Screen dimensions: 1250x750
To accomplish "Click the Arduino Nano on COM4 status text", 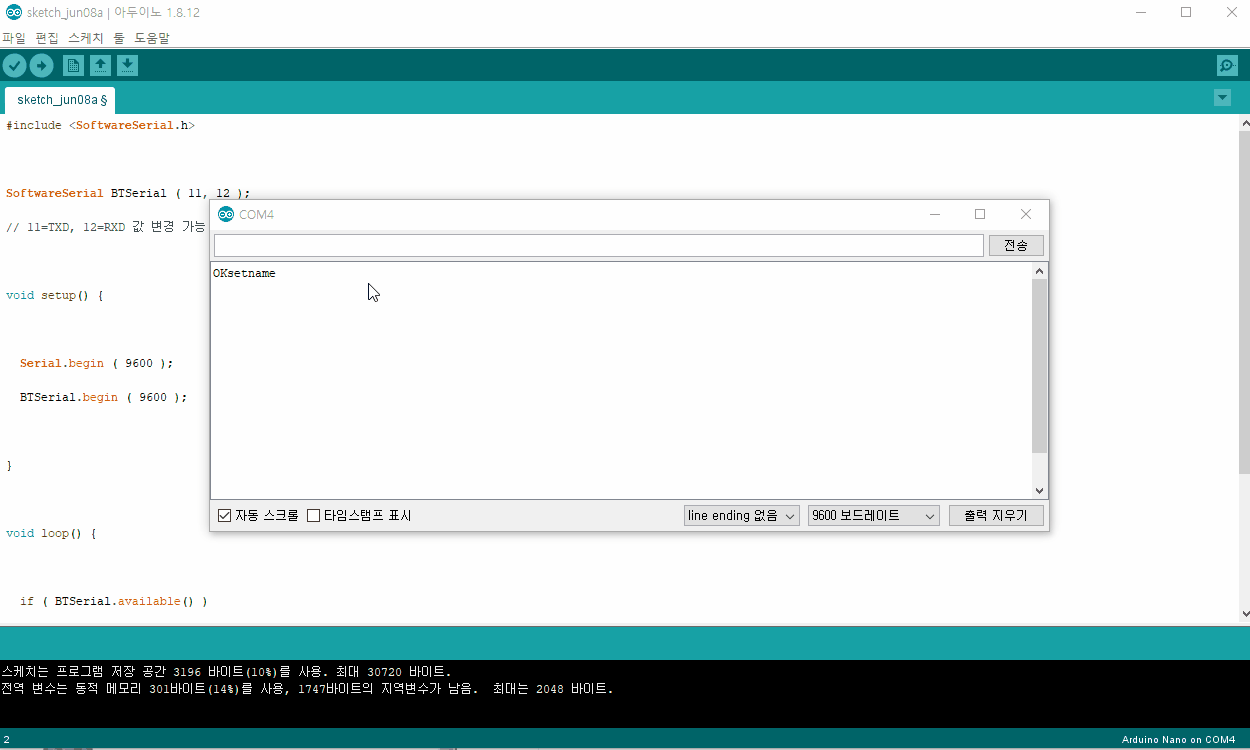I will tap(1178, 740).
